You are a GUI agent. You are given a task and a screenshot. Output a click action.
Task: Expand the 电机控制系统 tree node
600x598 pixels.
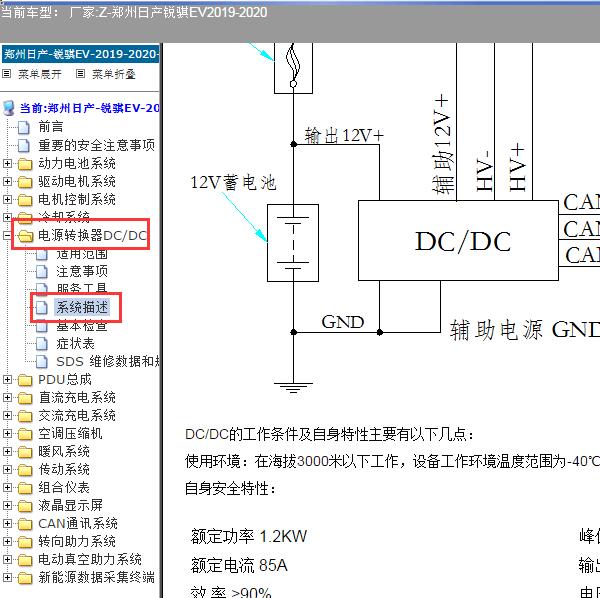pos(7,200)
